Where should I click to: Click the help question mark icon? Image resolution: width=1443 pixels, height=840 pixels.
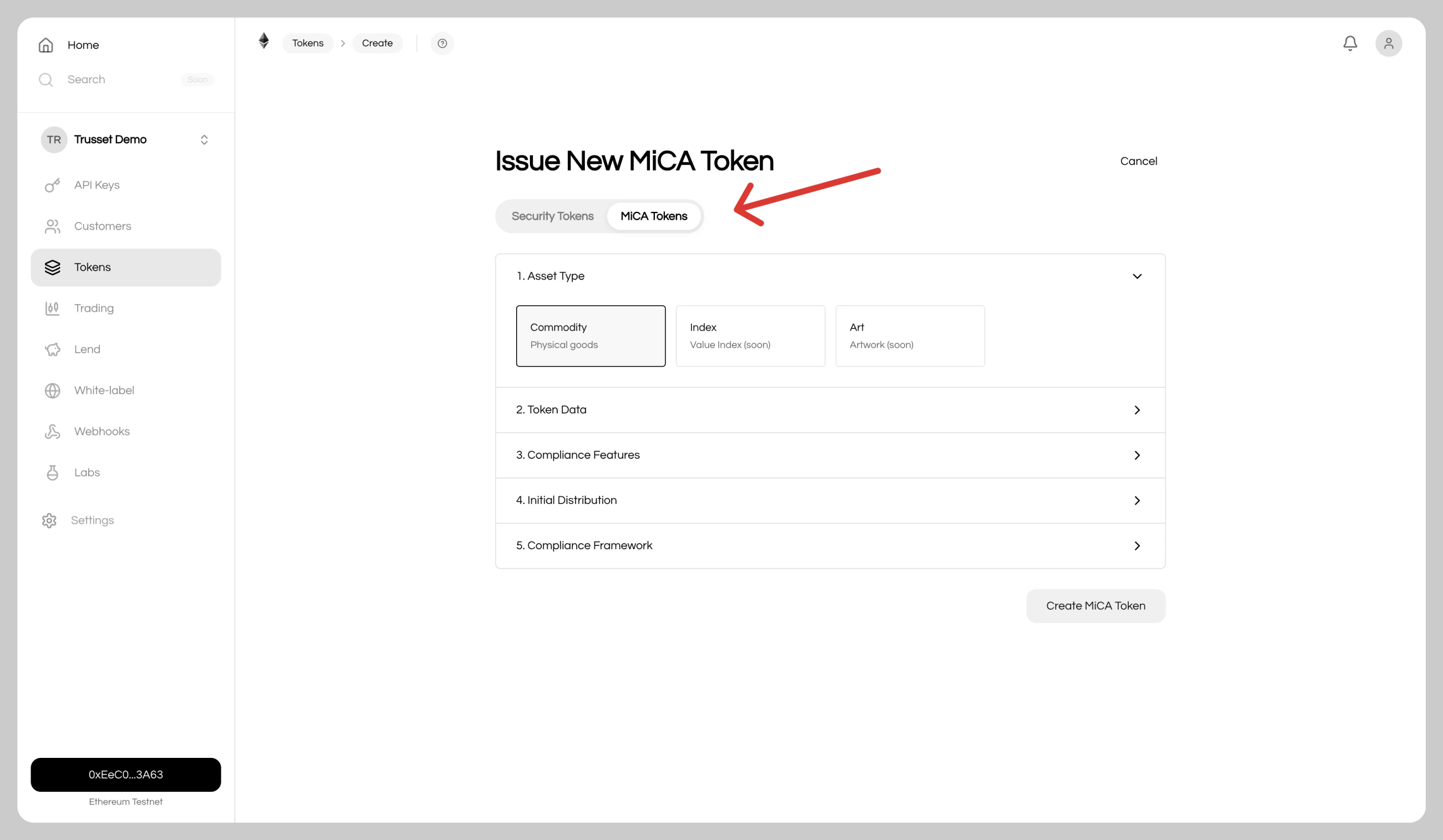442,43
